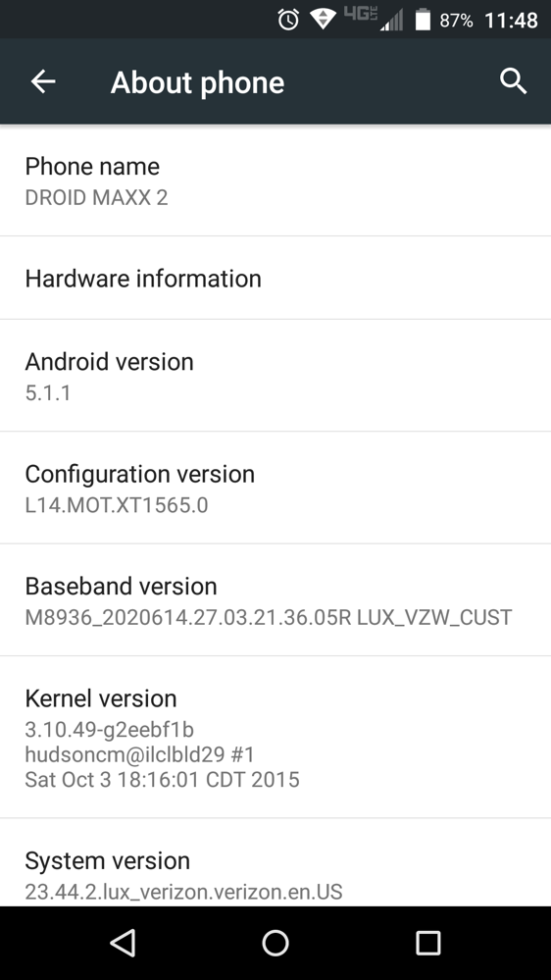The image size is (551, 980).
Task: Tap the System version entry
Action: pos(276,862)
